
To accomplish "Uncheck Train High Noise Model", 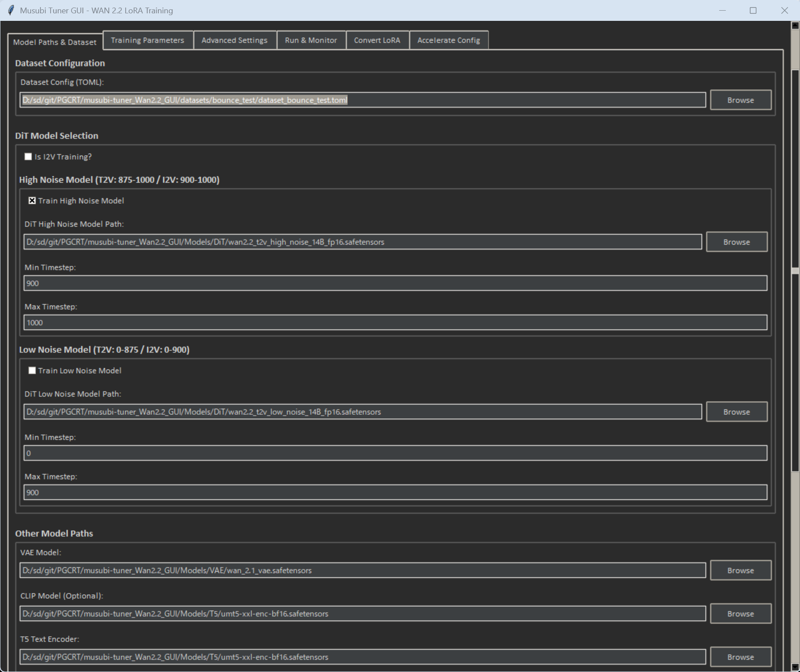I will tap(32, 201).
